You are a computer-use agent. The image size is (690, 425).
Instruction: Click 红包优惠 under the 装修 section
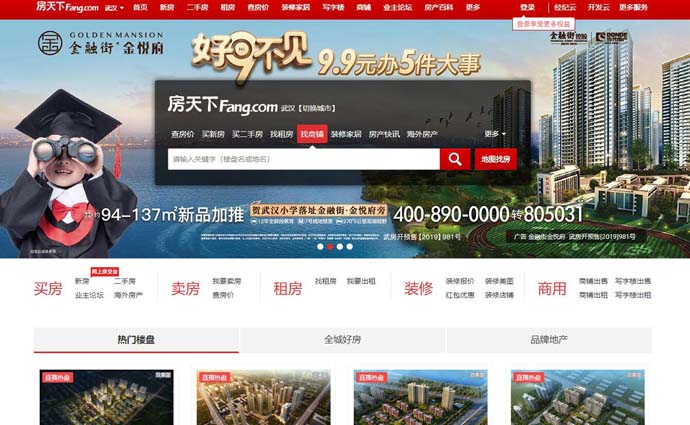460,295
